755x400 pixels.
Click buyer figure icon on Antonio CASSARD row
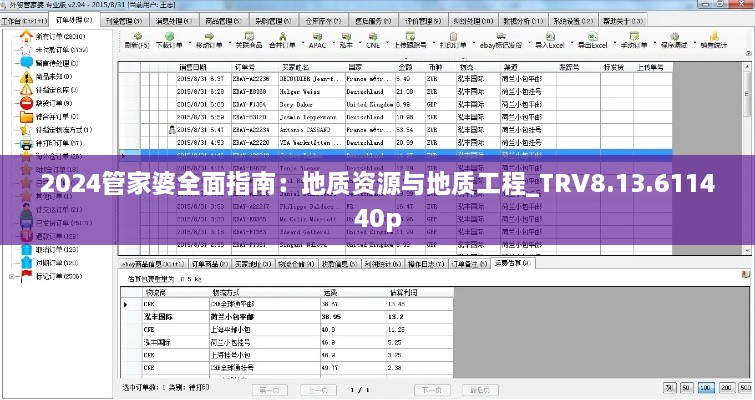click(172, 129)
